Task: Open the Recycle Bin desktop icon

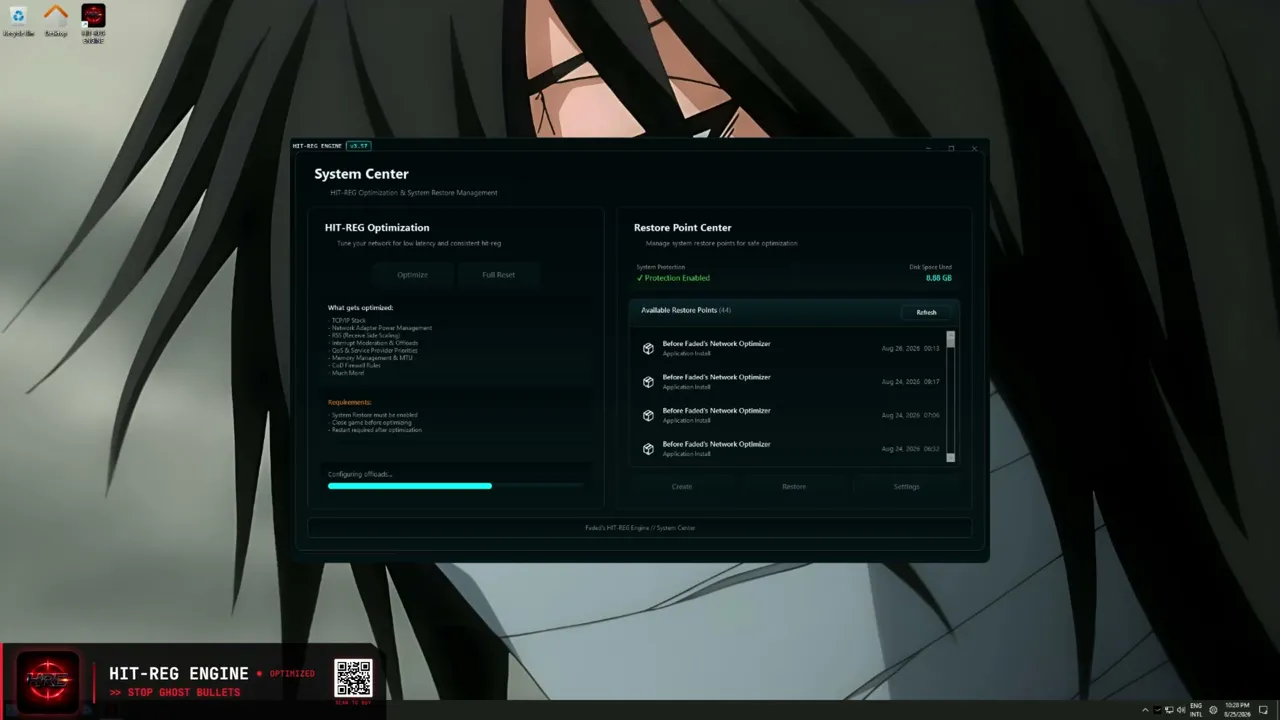Action: [18, 20]
